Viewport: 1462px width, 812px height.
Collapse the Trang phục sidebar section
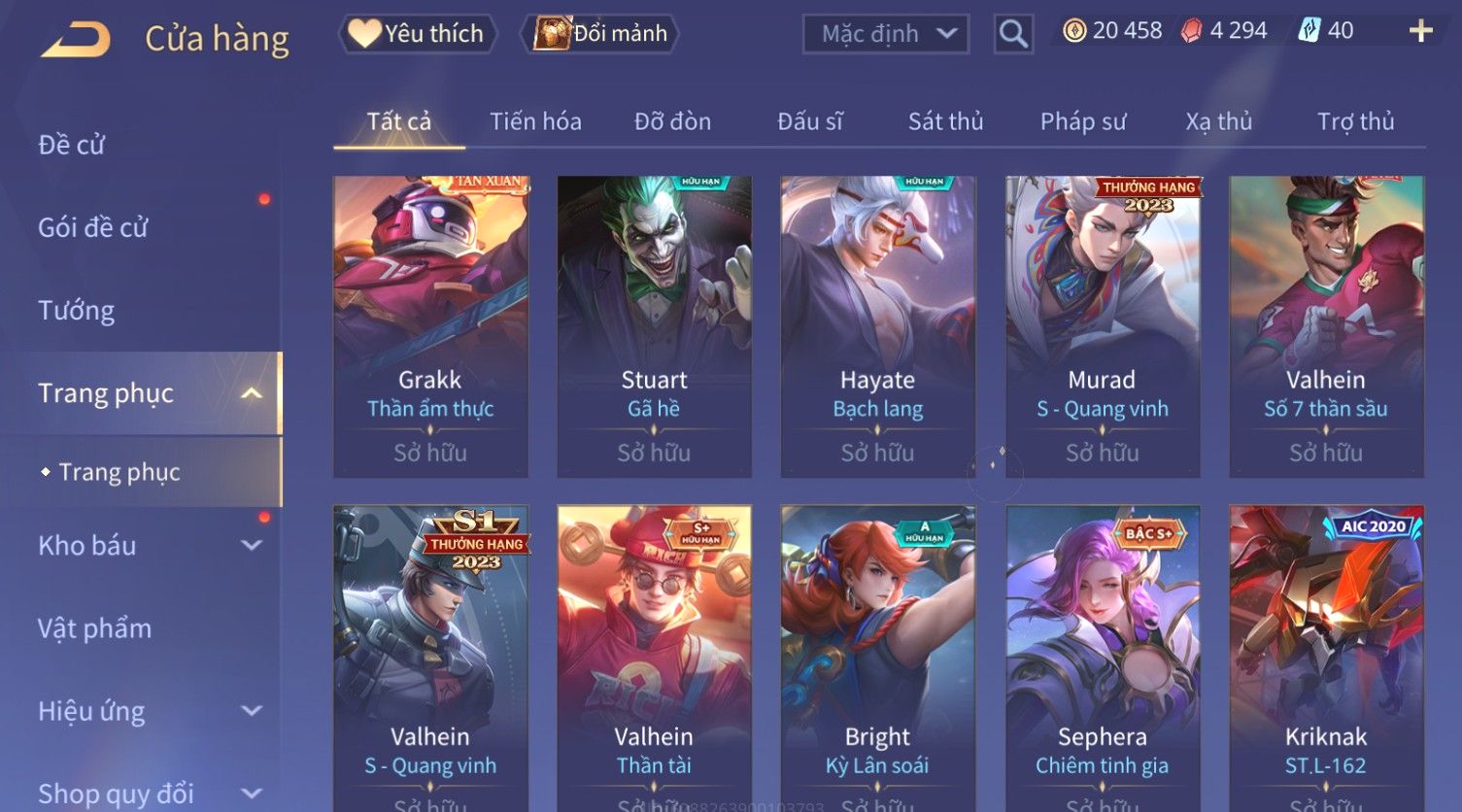tap(251, 393)
